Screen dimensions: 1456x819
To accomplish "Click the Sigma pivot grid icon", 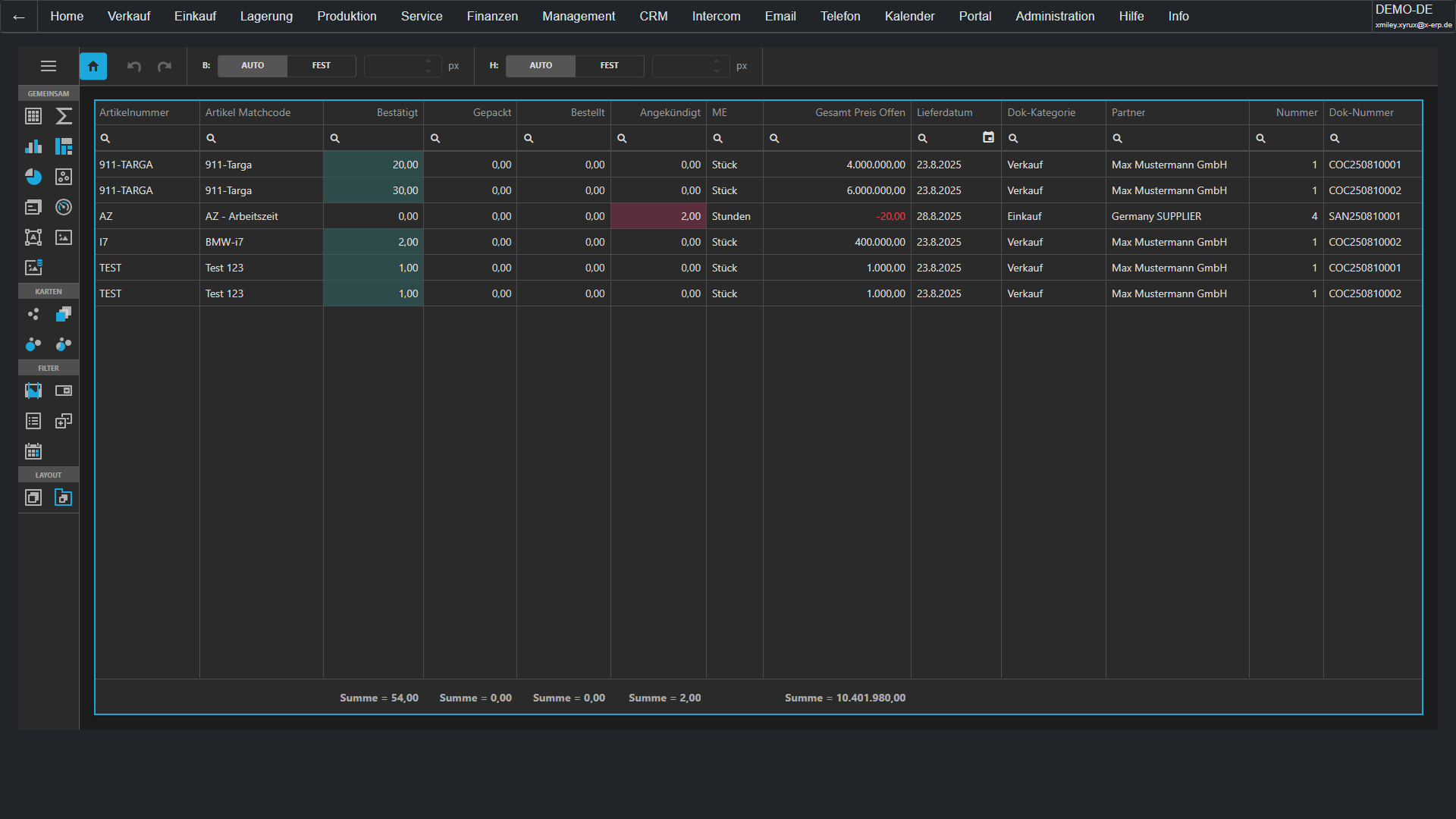I will tap(64, 116).
